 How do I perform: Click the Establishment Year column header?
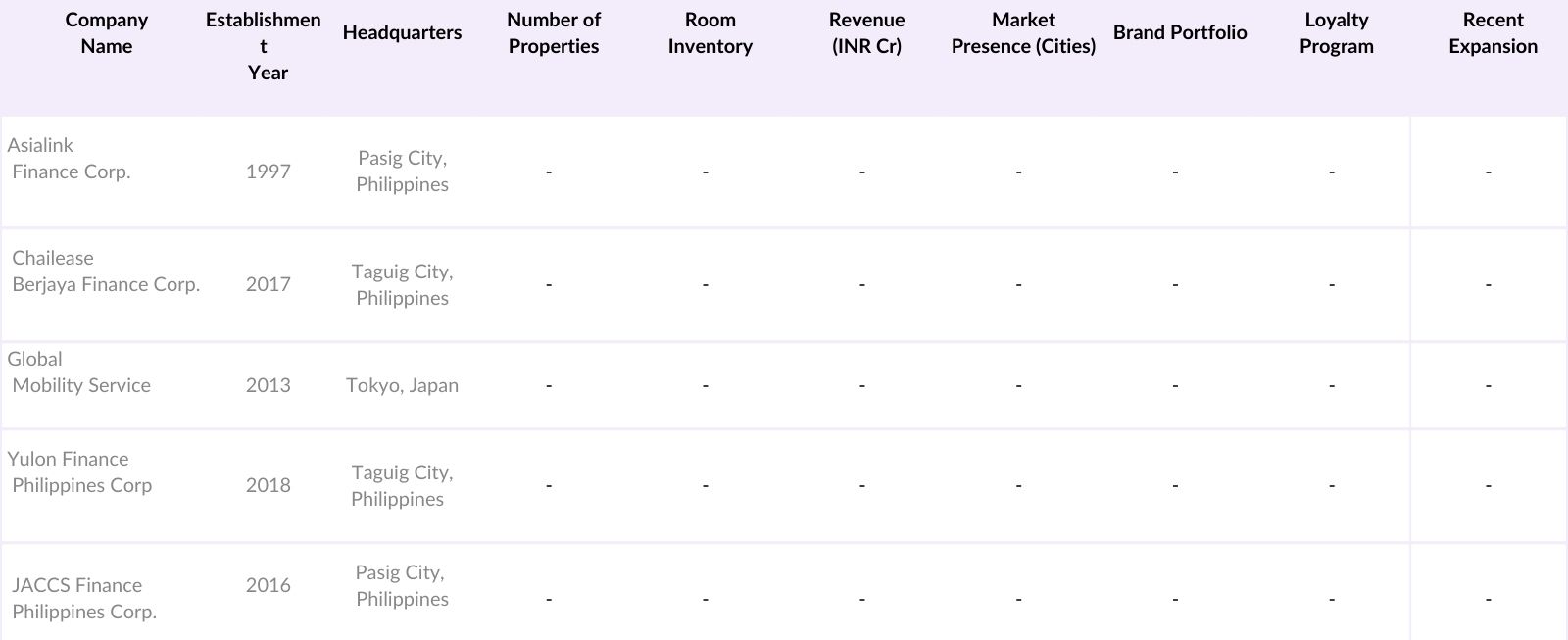[263, 46]
